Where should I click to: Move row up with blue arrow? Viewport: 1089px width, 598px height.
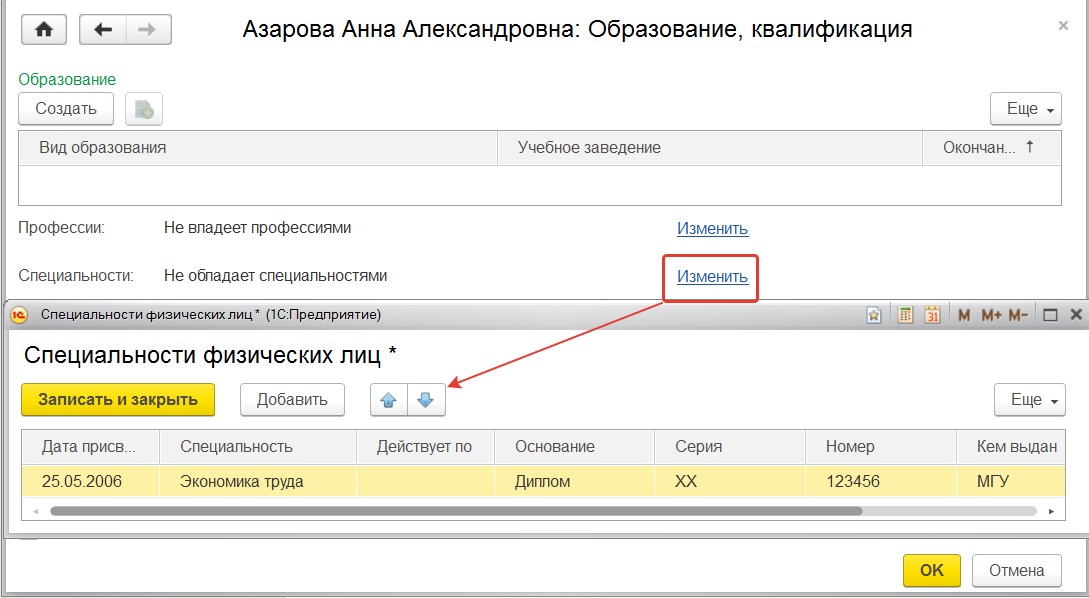point(389,400)
